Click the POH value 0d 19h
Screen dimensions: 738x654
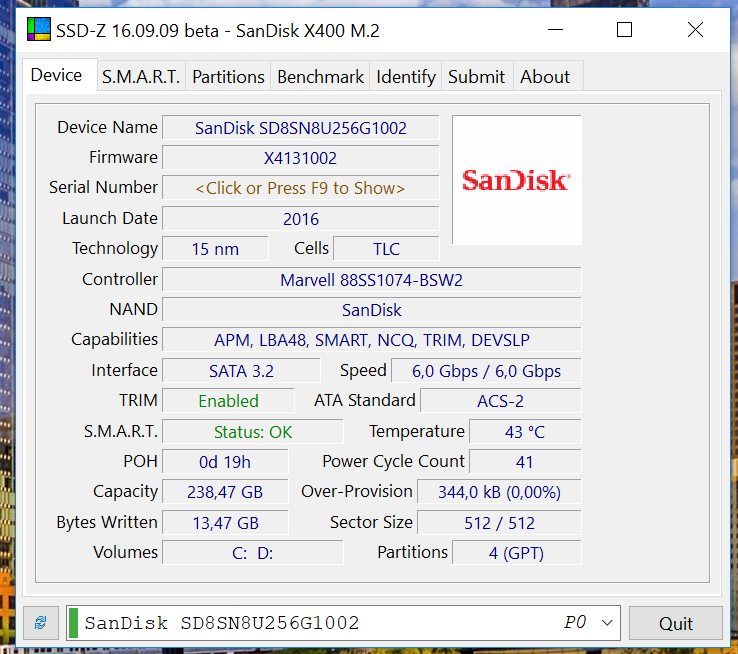point(225,462)
